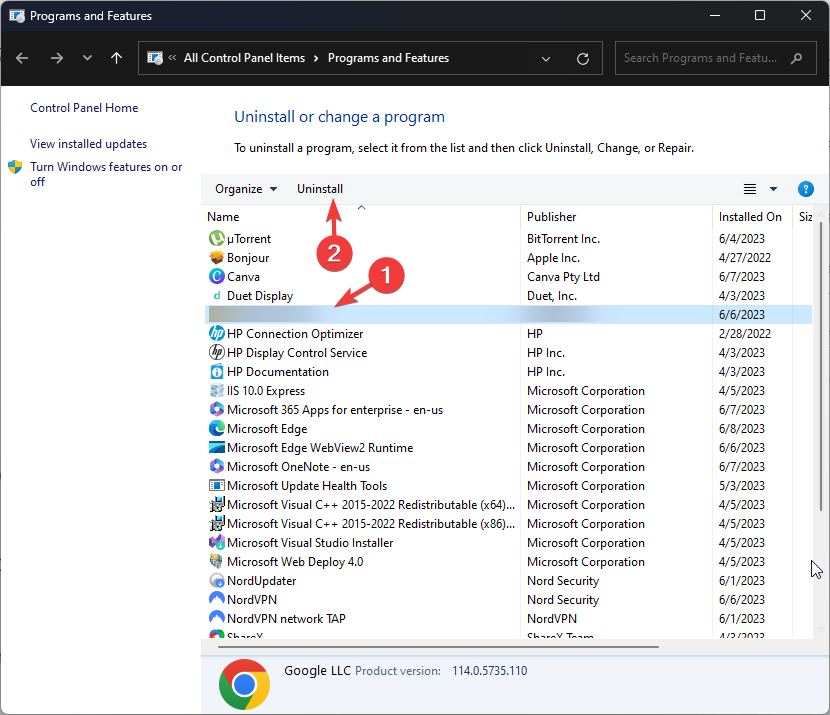Click the BitTorrent Inc. publisher cell
This screenshot has width=830, height=715.
coord(563,239)
